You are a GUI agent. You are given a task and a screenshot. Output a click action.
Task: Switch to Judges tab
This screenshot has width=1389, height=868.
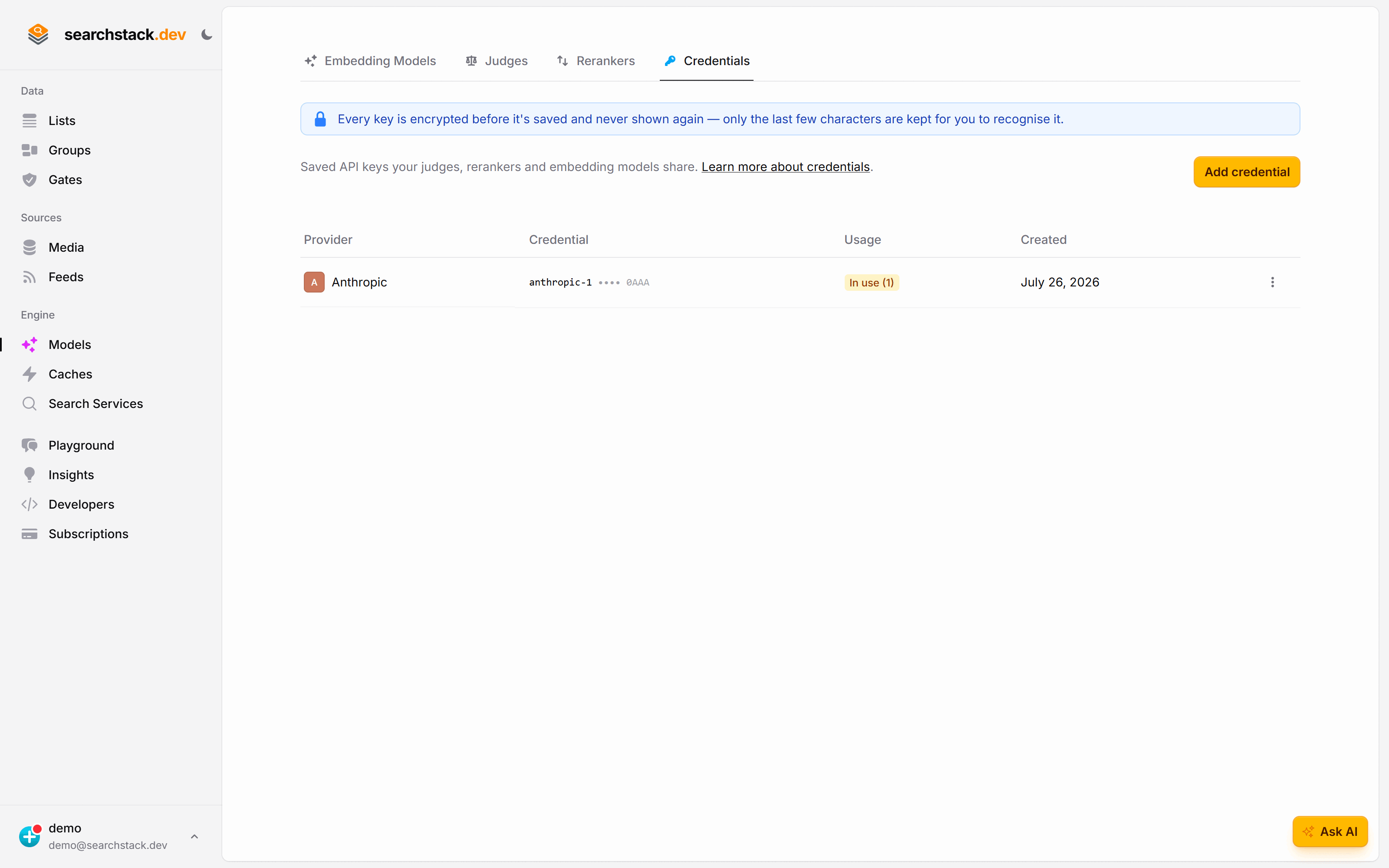(496, 61)
